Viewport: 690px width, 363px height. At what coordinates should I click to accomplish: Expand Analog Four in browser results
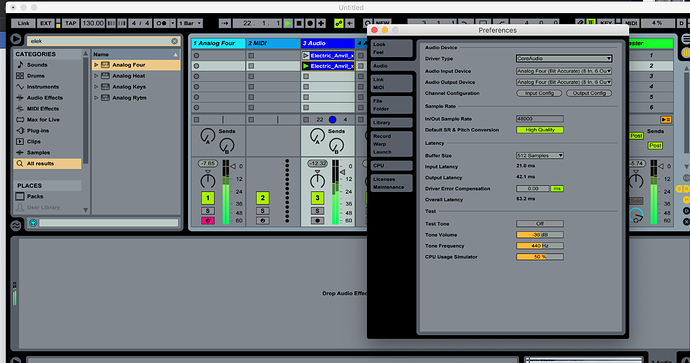(x=96, y=65)
